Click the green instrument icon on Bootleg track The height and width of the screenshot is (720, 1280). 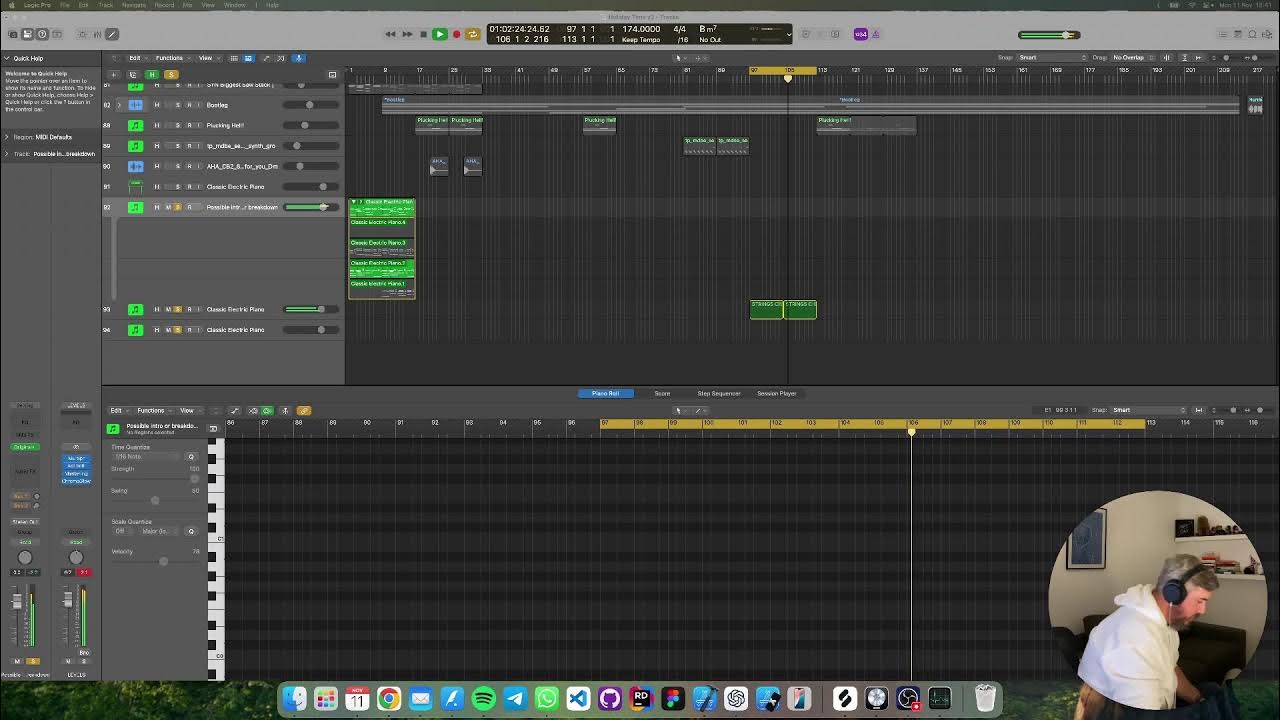[x=135, y=105]
